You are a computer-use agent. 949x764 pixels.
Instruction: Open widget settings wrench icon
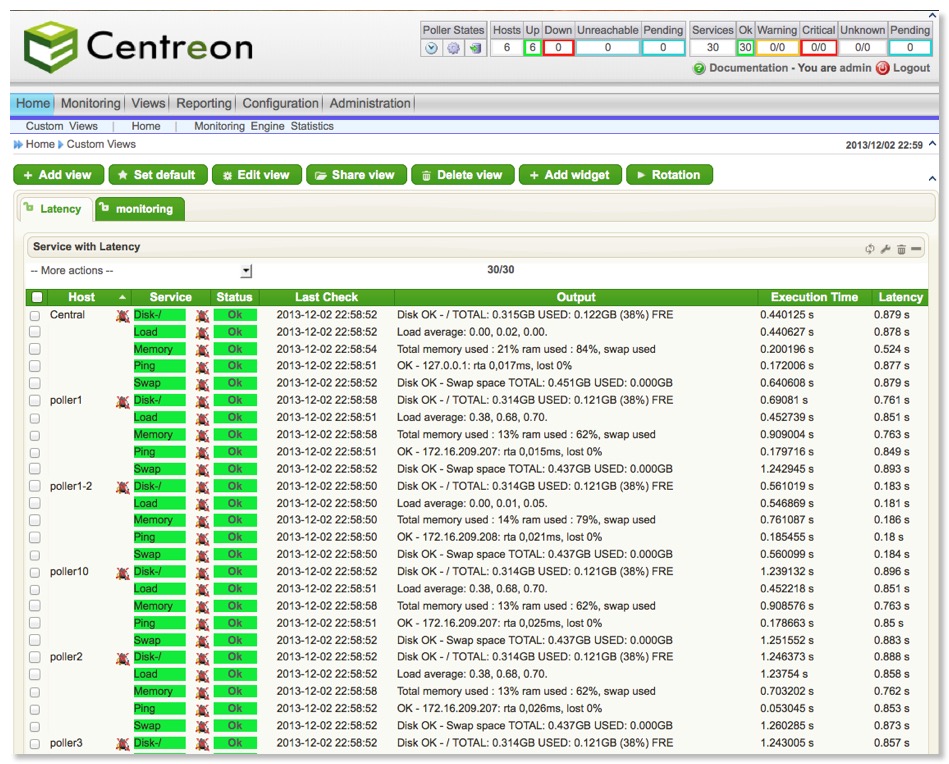[885, 249]
